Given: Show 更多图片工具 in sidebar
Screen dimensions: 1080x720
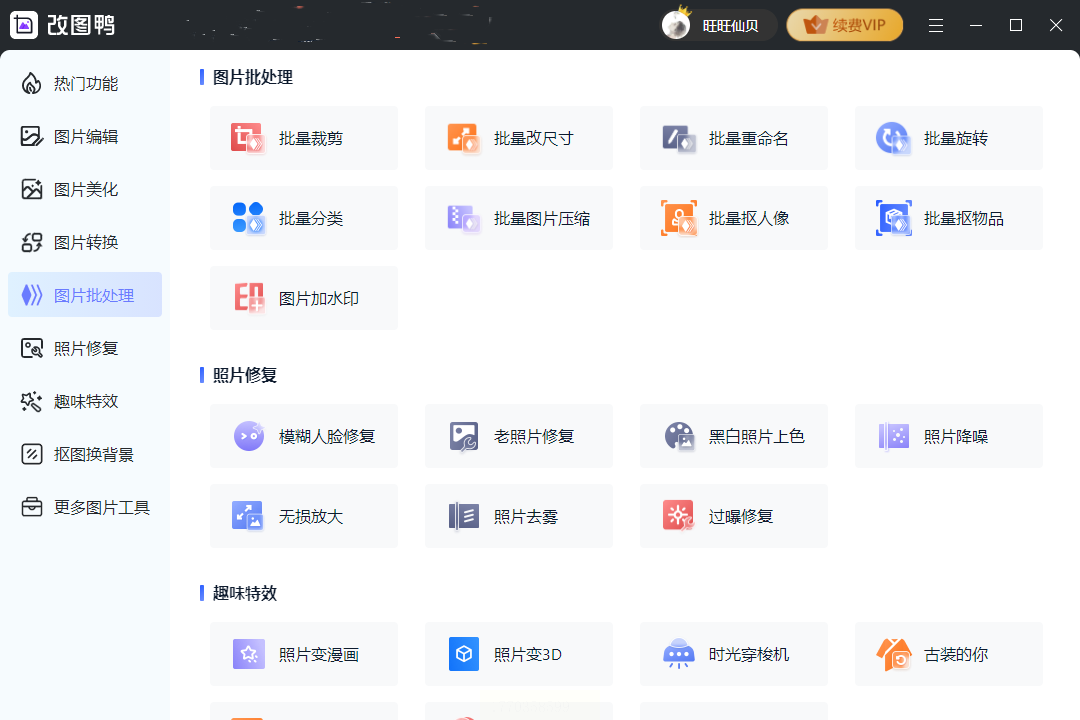Looking at the screenshot, I should [x=85, y=507].
